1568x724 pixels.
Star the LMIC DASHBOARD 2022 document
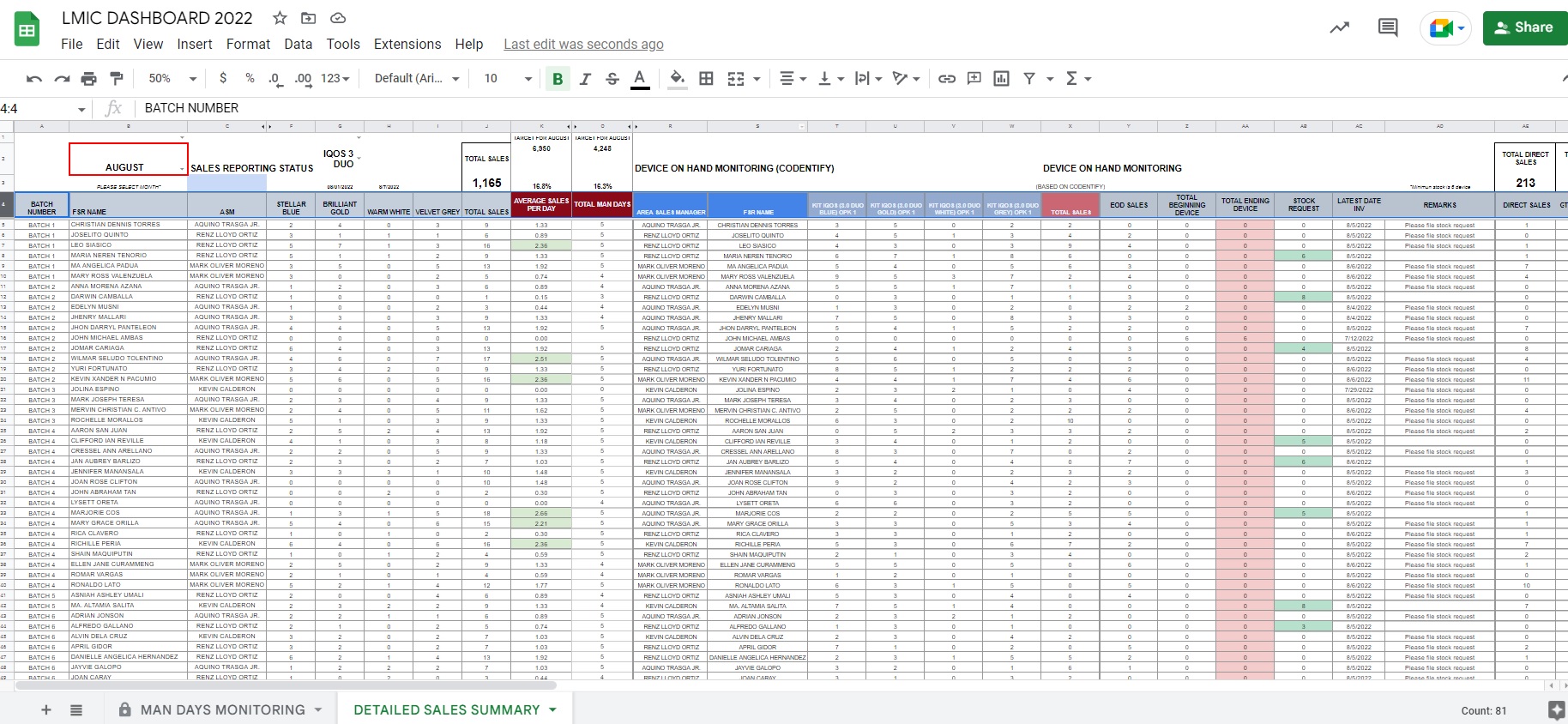pyautogui.click(x=280, y=18)
